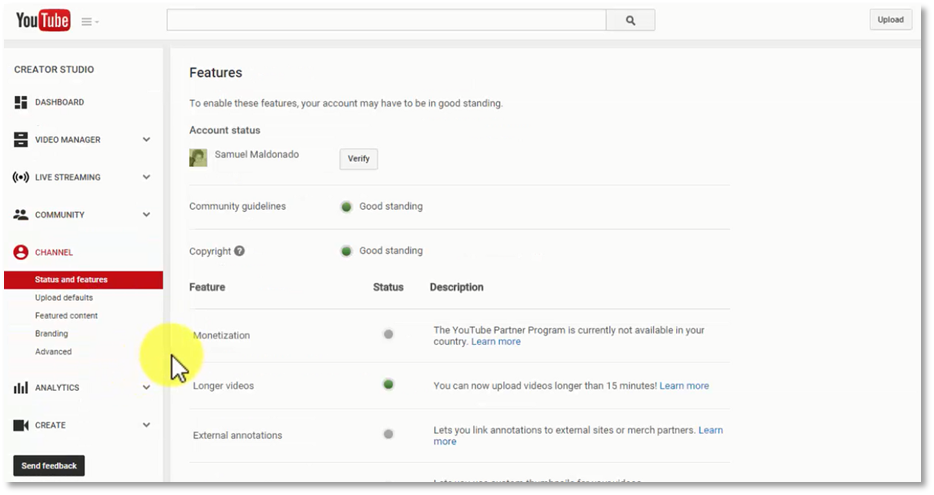Open Advanced submenu item

click(x=53, y=351)
